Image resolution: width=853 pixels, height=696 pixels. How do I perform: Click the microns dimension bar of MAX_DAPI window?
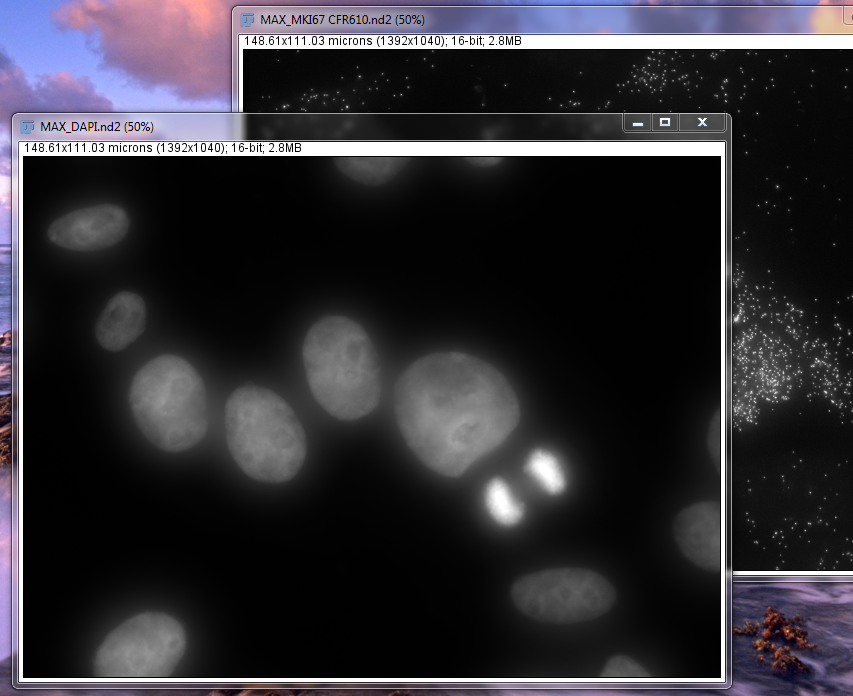click(x=160, y=146)
